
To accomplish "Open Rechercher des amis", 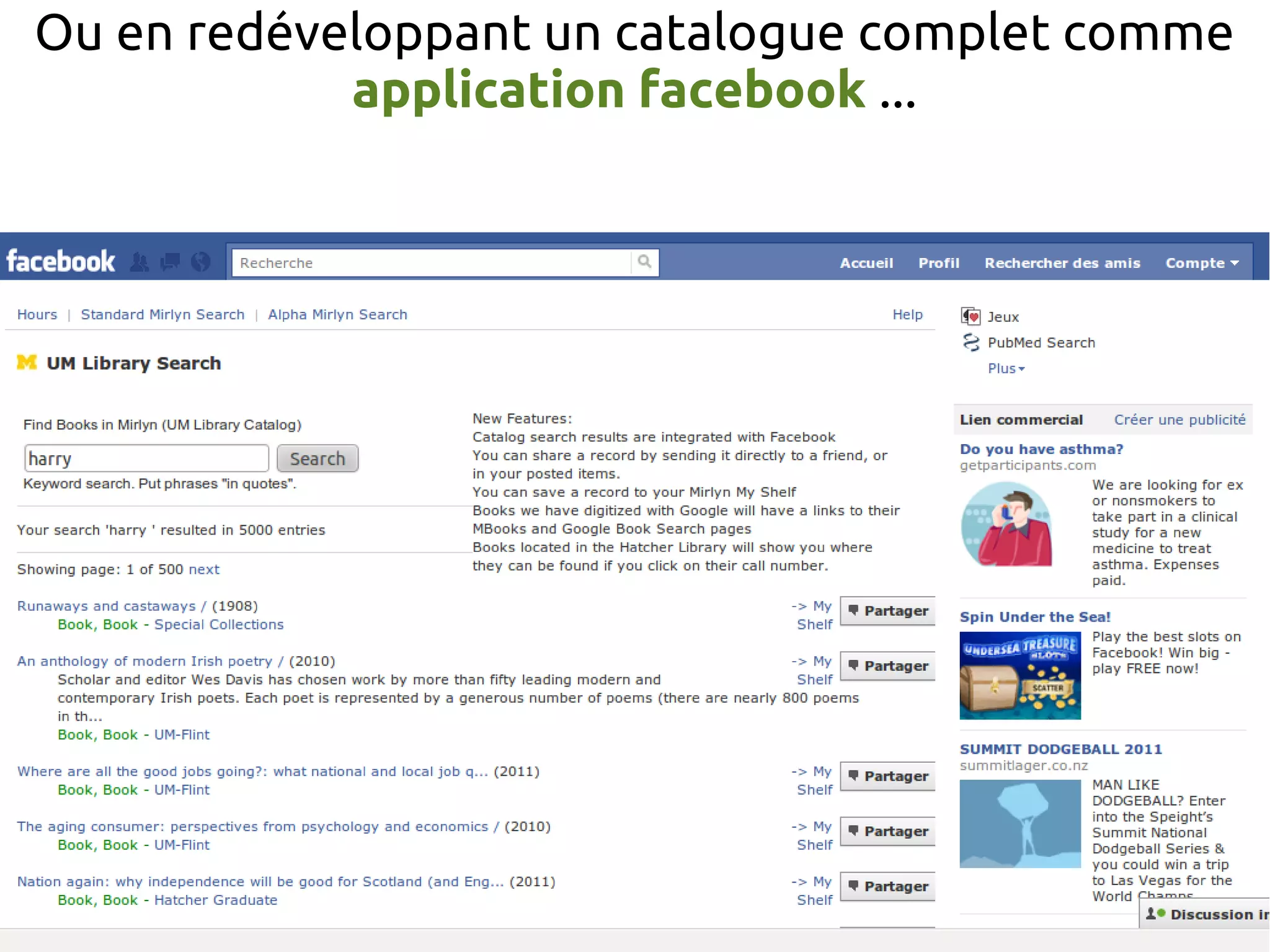I will pos(1062,263).
